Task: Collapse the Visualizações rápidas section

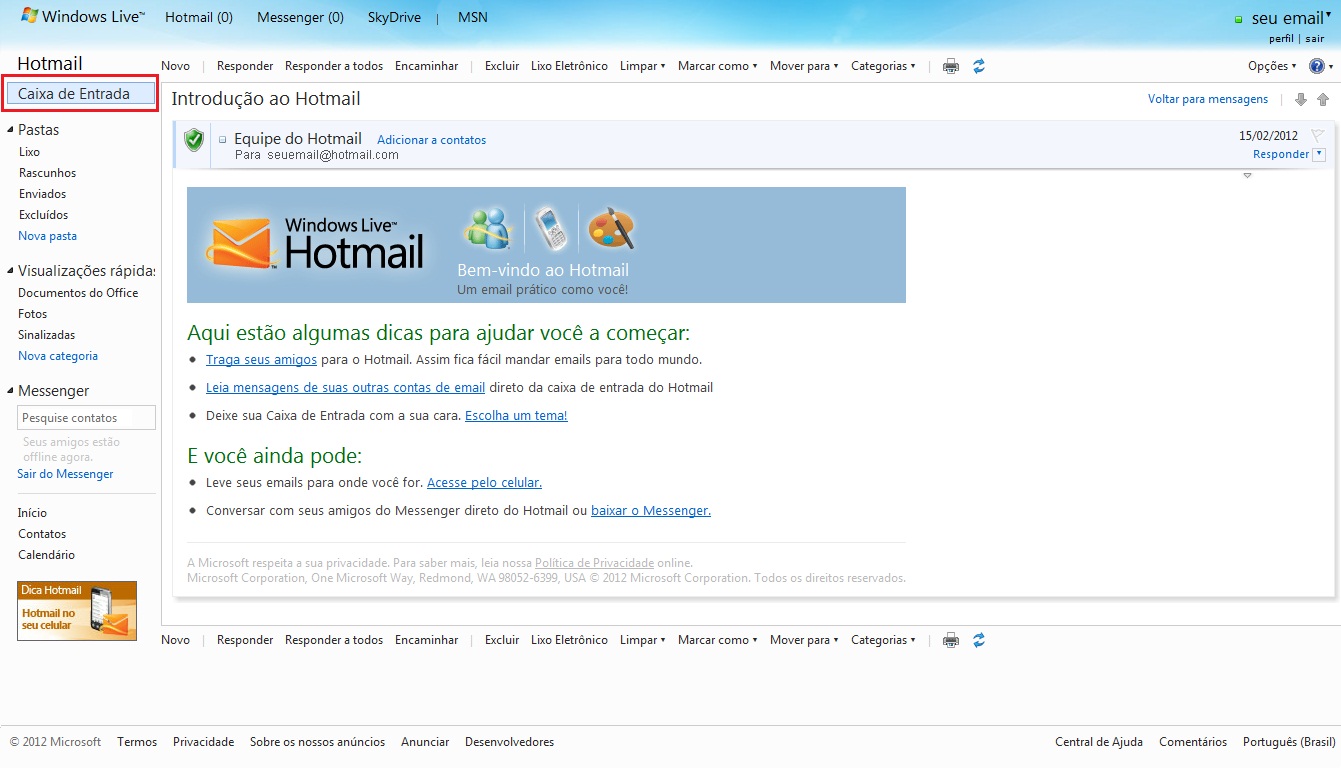Action: [10, 271]
